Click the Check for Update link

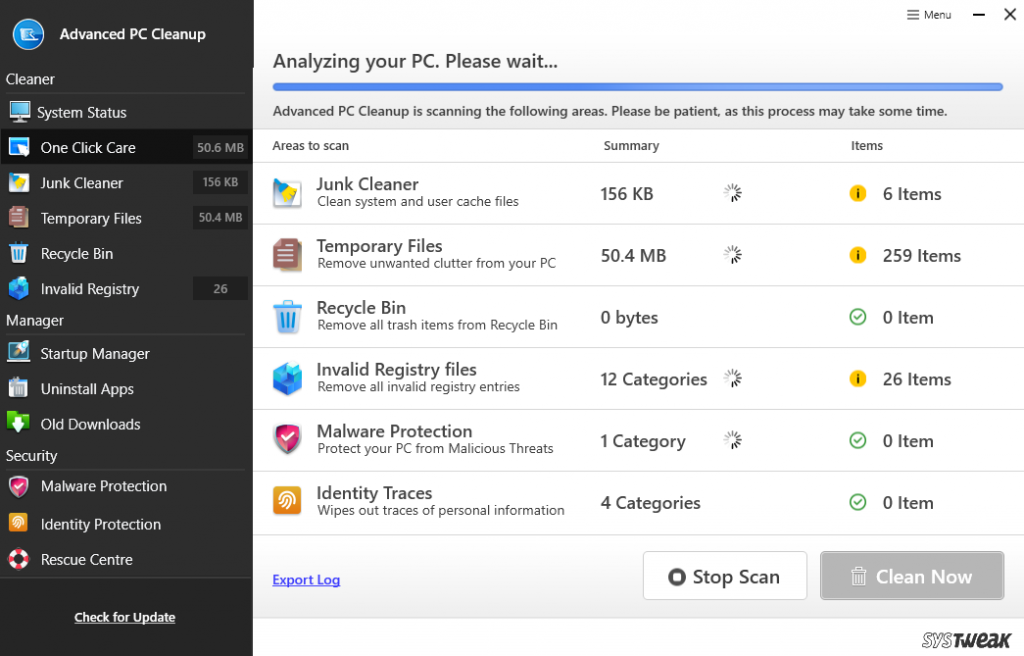[x=125, y=617]
